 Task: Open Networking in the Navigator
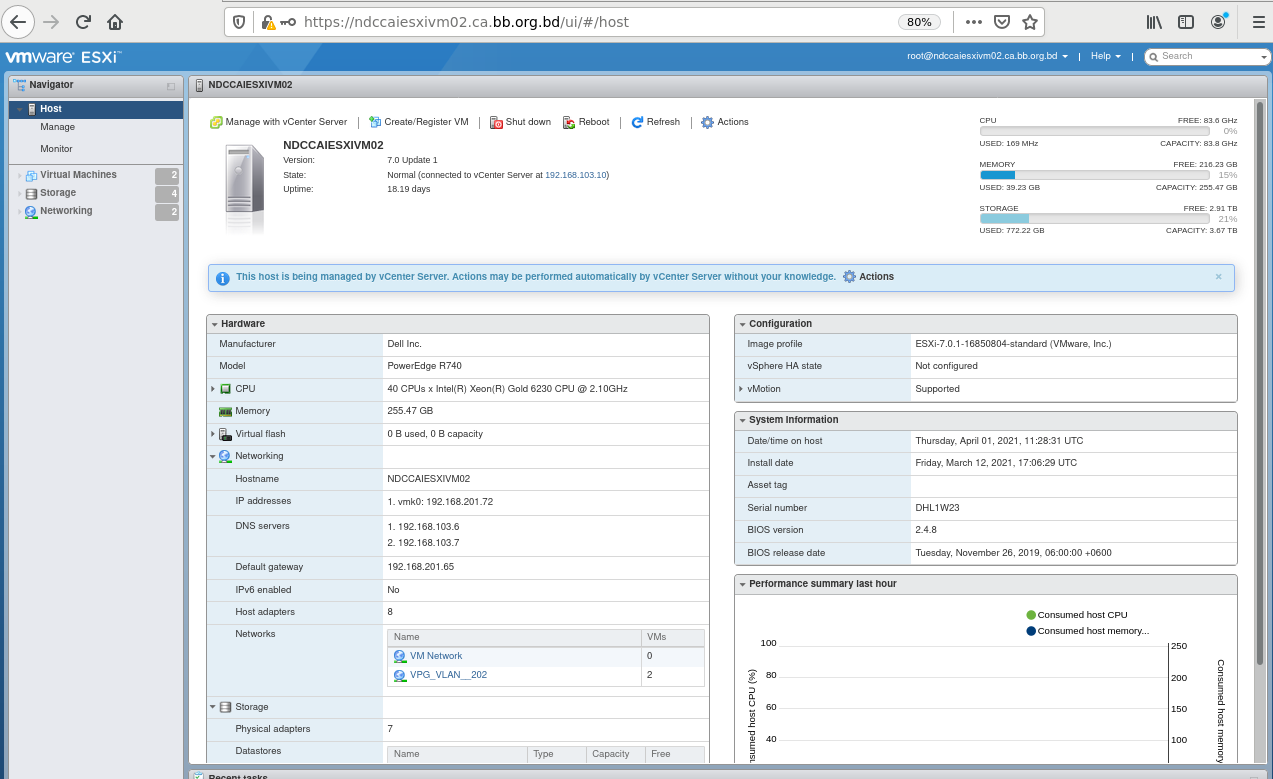[66, 211]
